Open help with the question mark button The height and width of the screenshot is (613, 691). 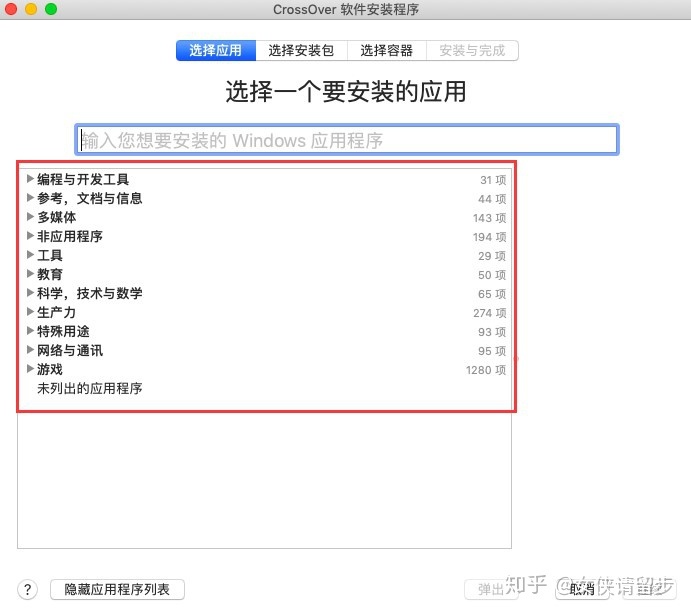pos(27,589)
